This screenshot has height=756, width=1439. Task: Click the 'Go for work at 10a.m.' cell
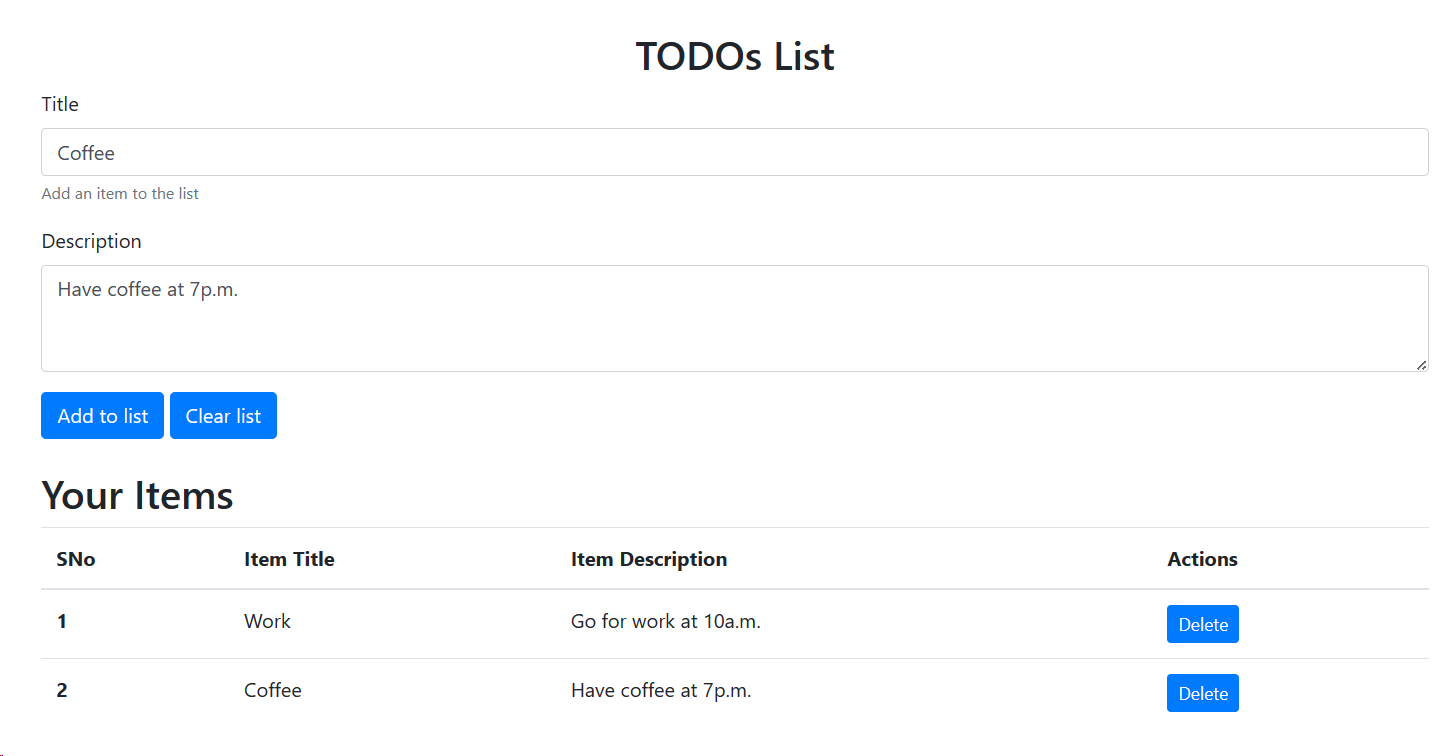pos(666,621)
